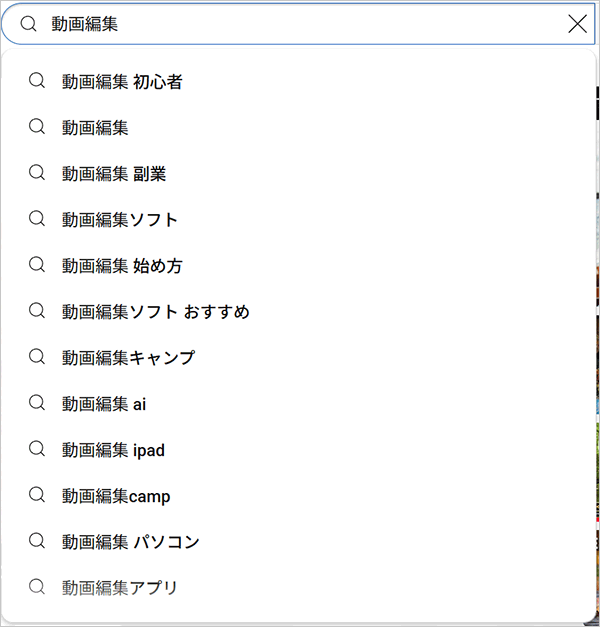This screenshot has width=600, height=627.
Task: Pick the 動画編集camp suggestion
Action: (116, 496)
